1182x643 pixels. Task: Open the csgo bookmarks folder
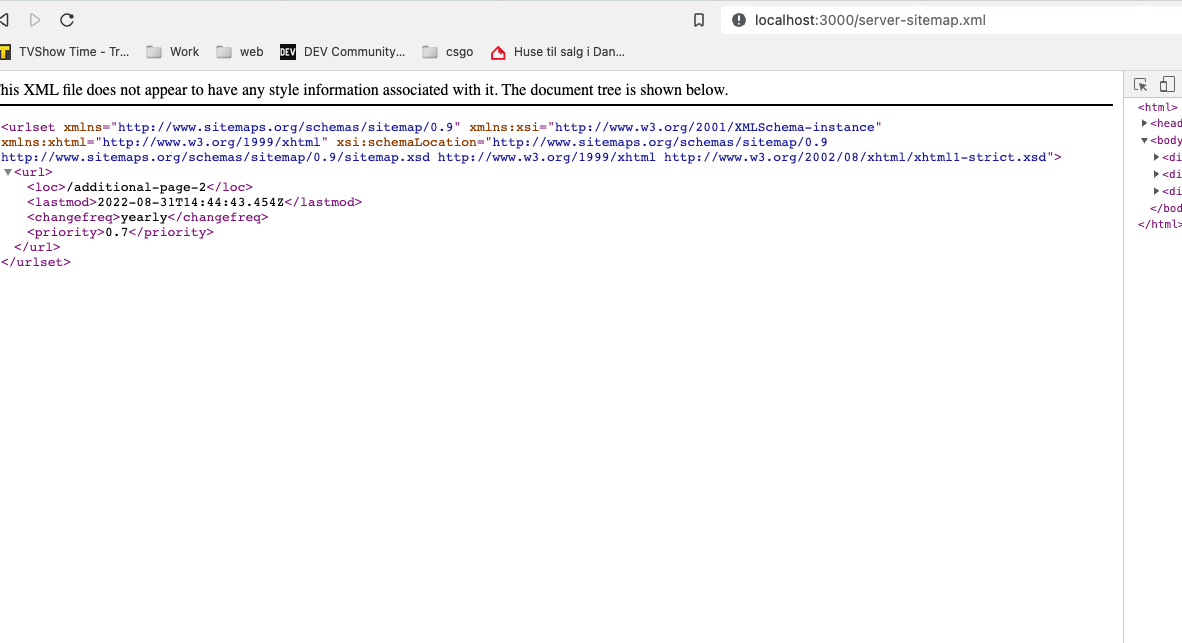pos(448,52)
